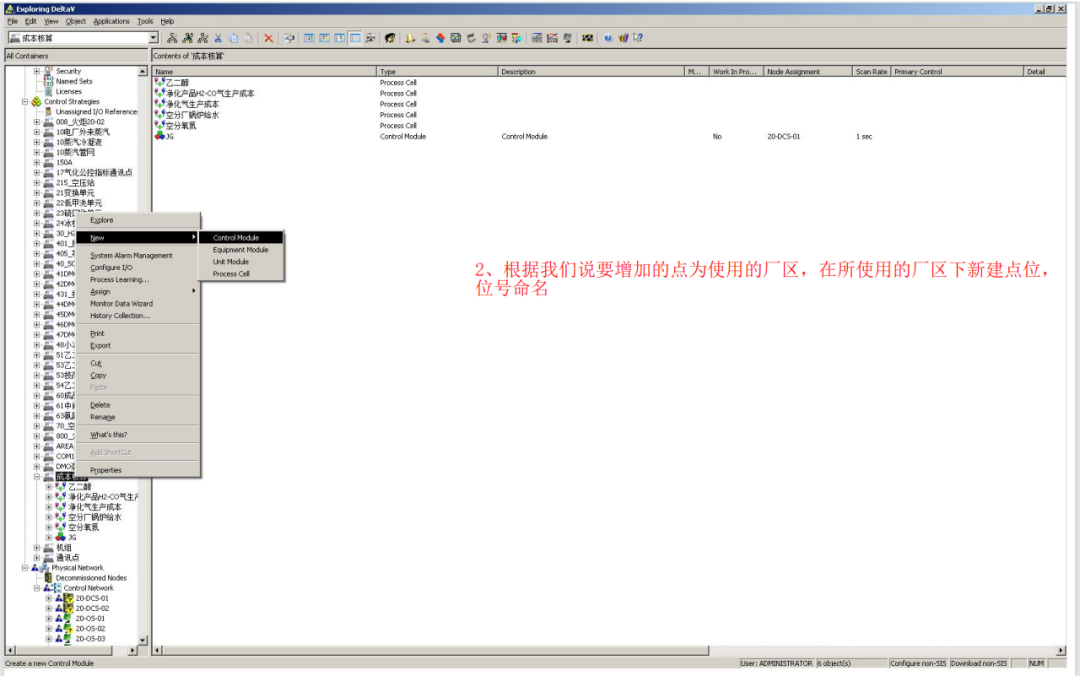Choose Properties in the context menu
Viewport: 1080px width, 676px height.
pos(105,470)
